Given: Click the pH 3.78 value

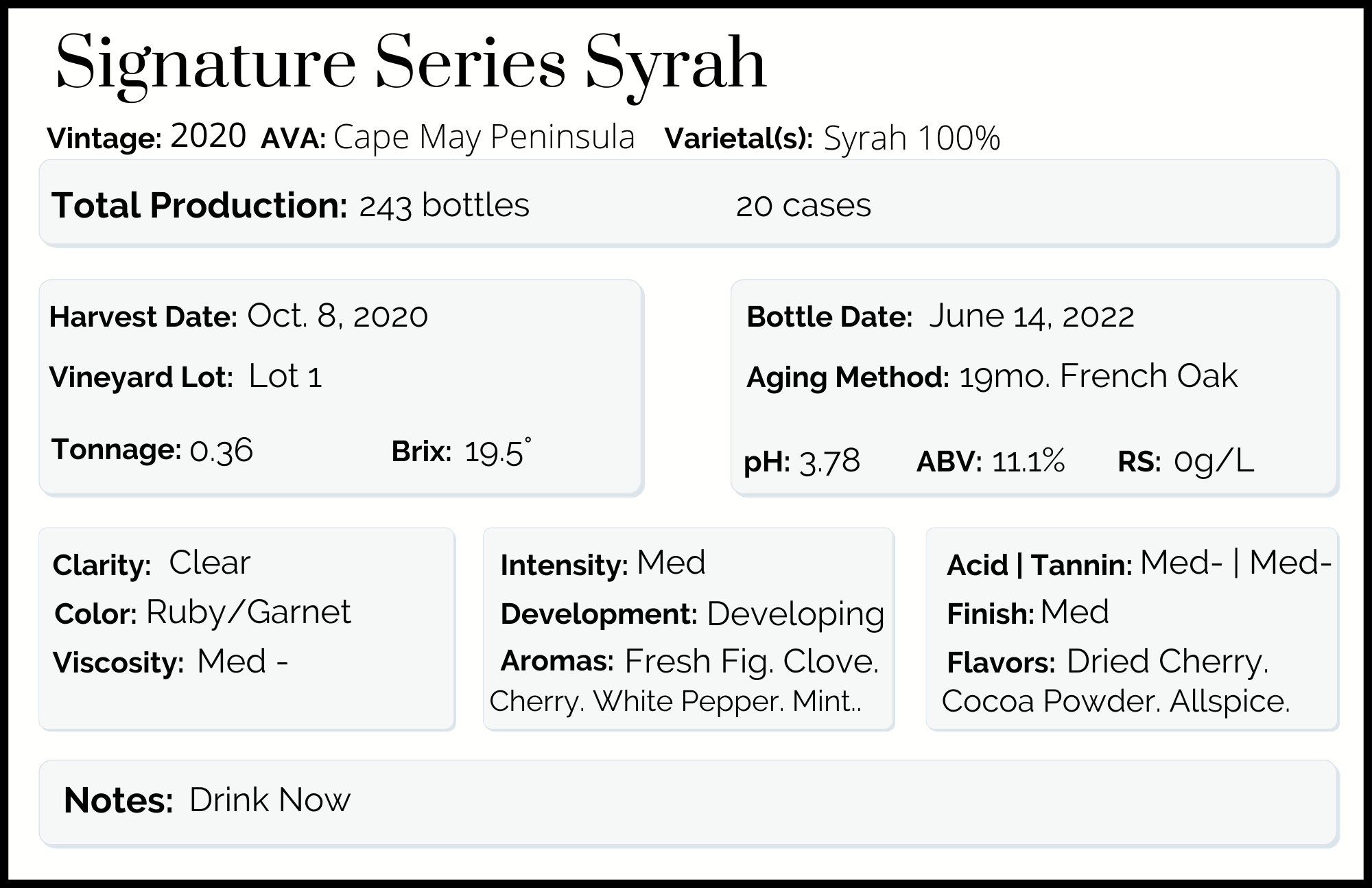Looking at the screenshot, I should pyautogui.click(x=829, y=461).
